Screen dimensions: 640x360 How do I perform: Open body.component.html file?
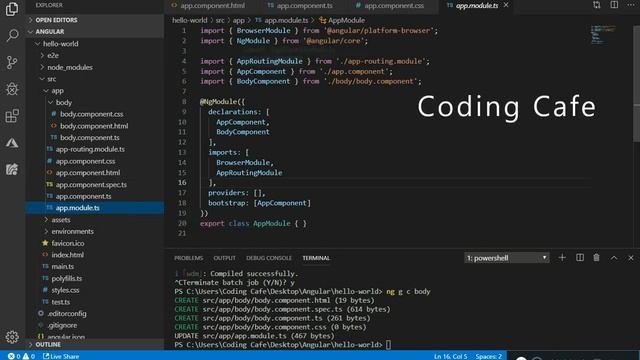(95, 126)
